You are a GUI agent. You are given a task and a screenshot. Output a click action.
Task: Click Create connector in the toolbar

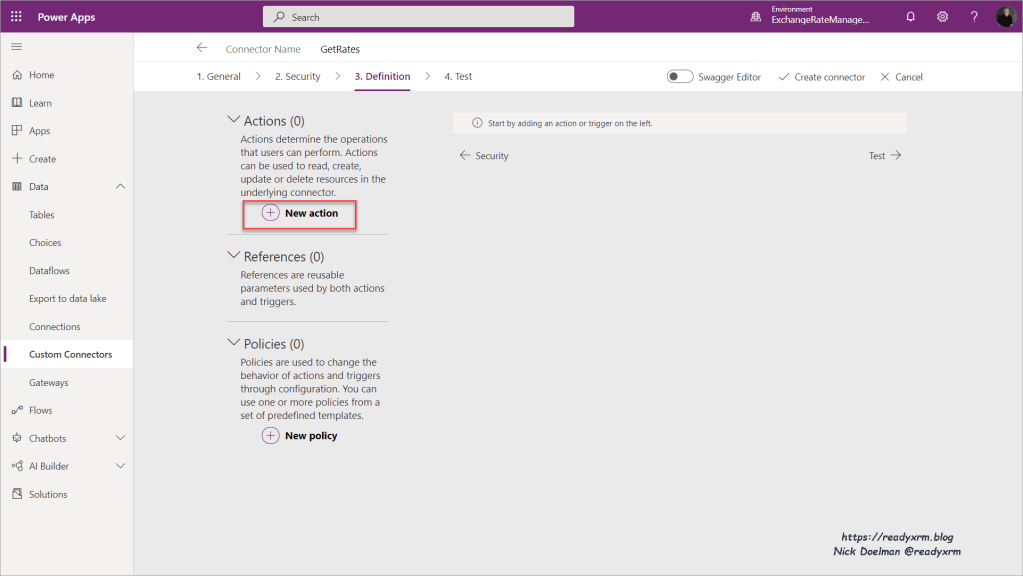821,77
